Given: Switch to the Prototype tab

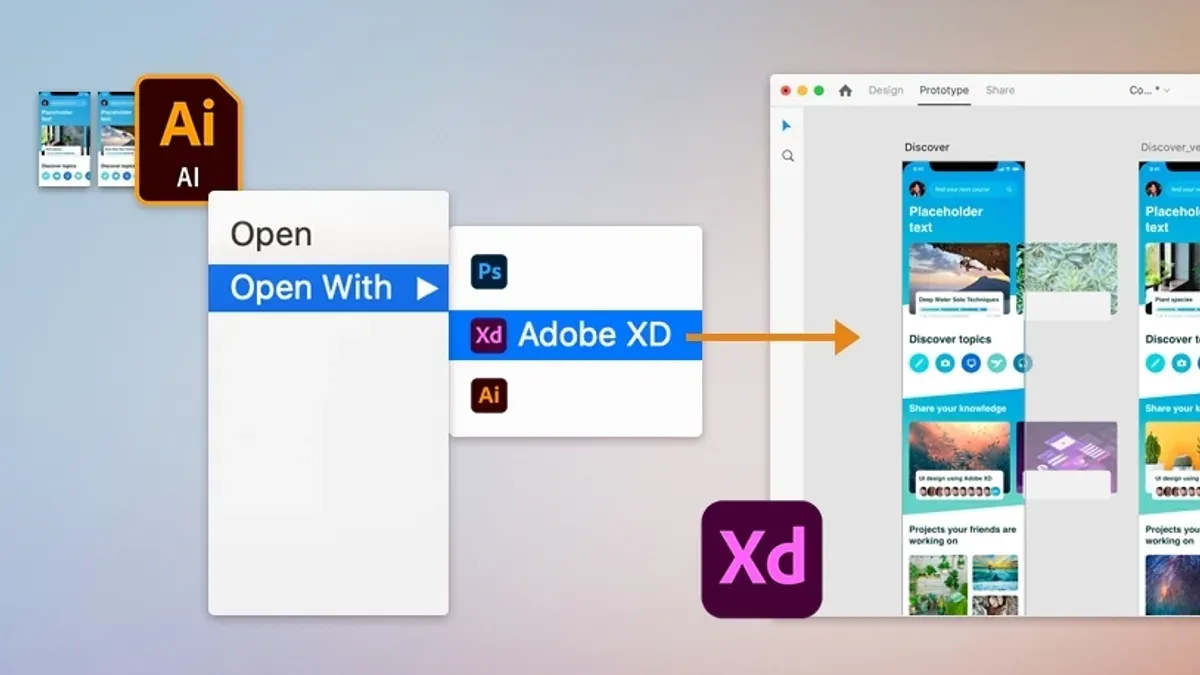Looking at the screenshot, I should (x=944, y=90).
